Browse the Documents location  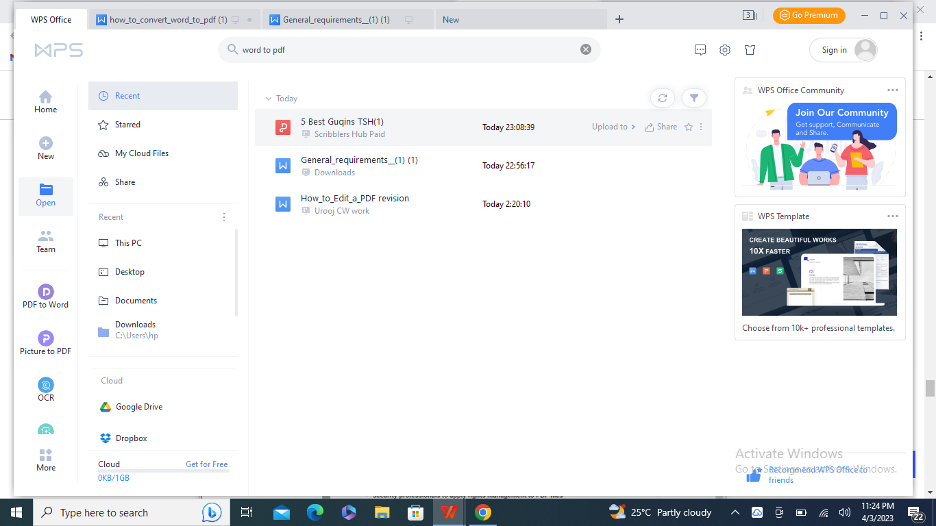pos(162,300)
